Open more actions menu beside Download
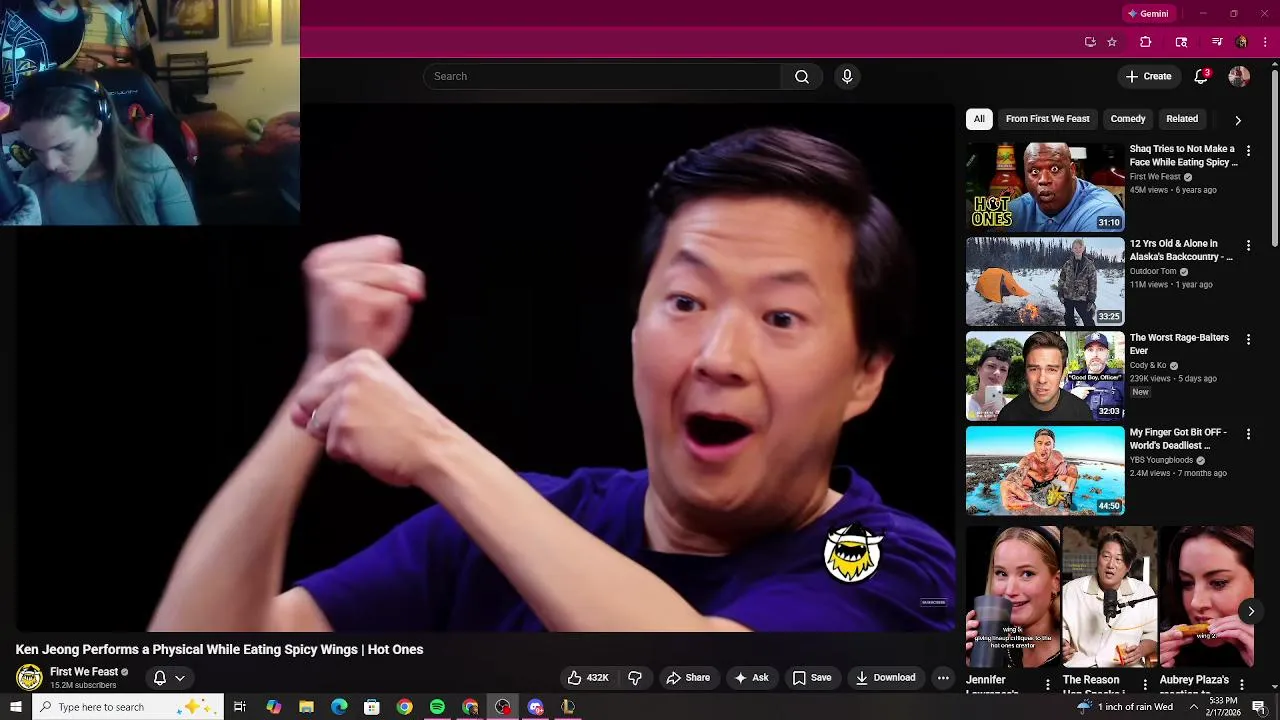The width and height of the screenshot is (1280, 720). pyautogui.click(x=943, y=678)
